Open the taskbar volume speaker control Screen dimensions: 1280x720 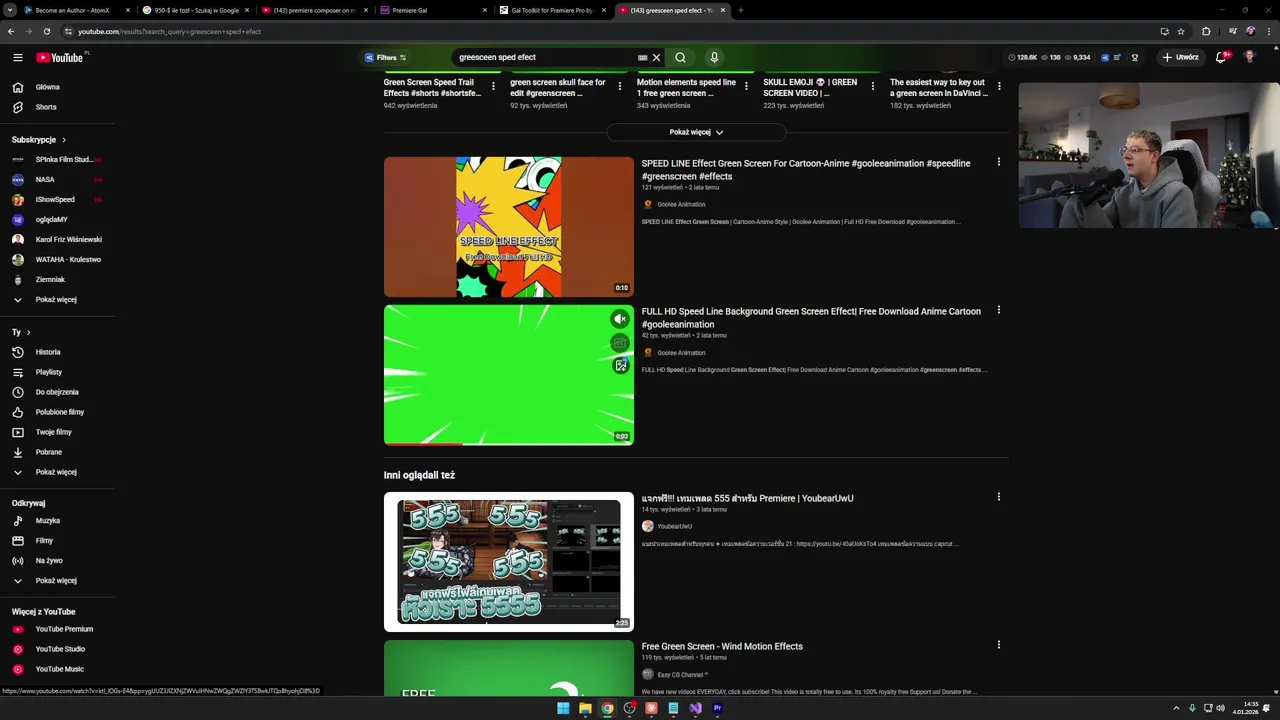pyautogui.click(x=1220, y=708)
